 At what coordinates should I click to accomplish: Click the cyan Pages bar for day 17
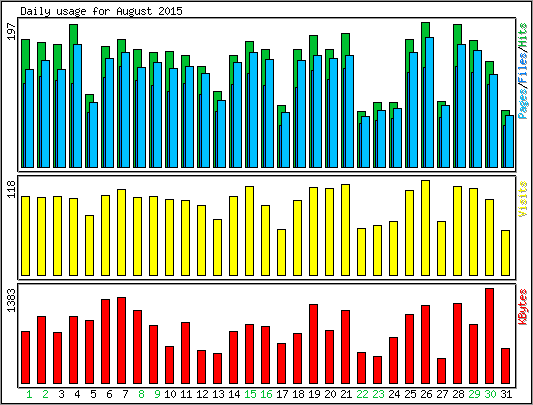click(x=286, y=140)
